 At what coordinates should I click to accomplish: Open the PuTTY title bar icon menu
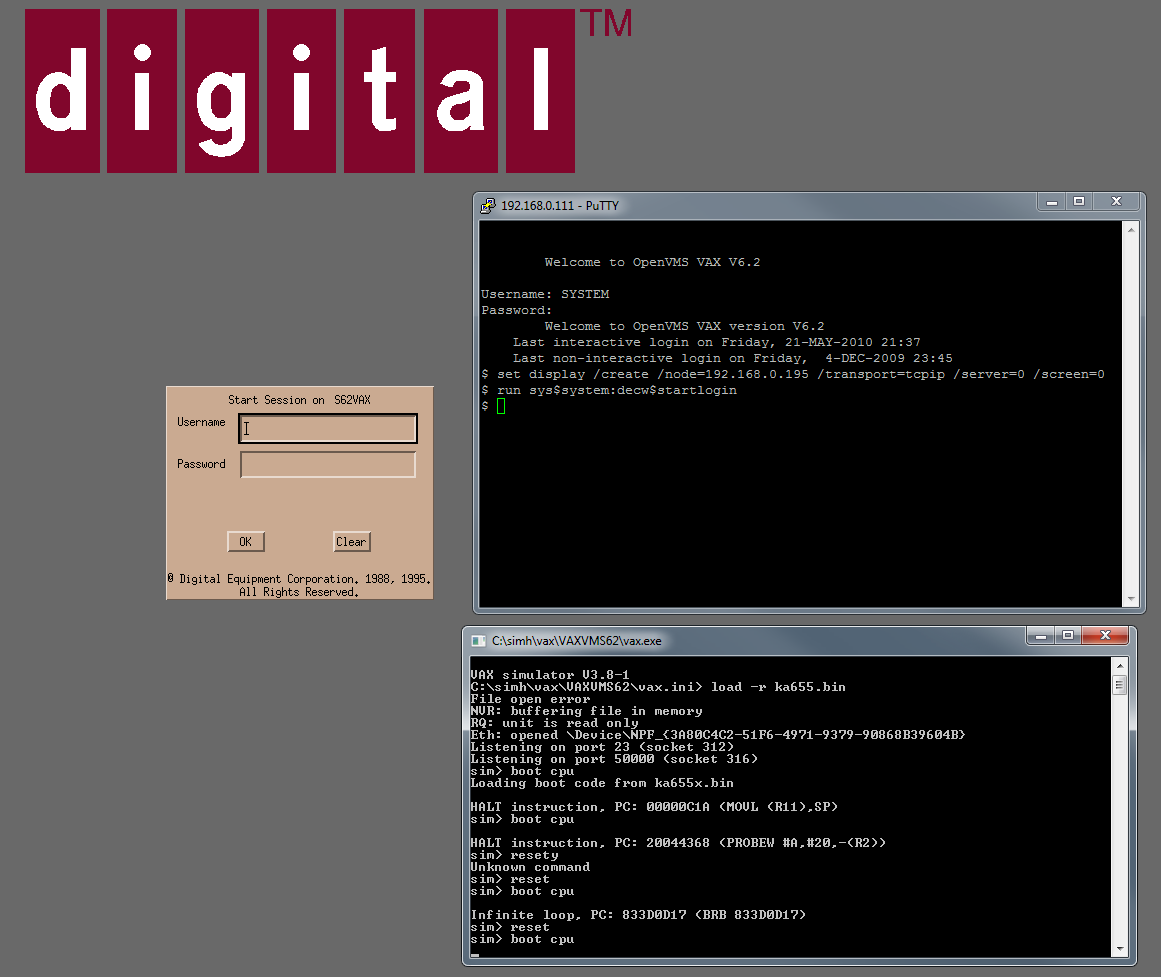tap(487, 206)
